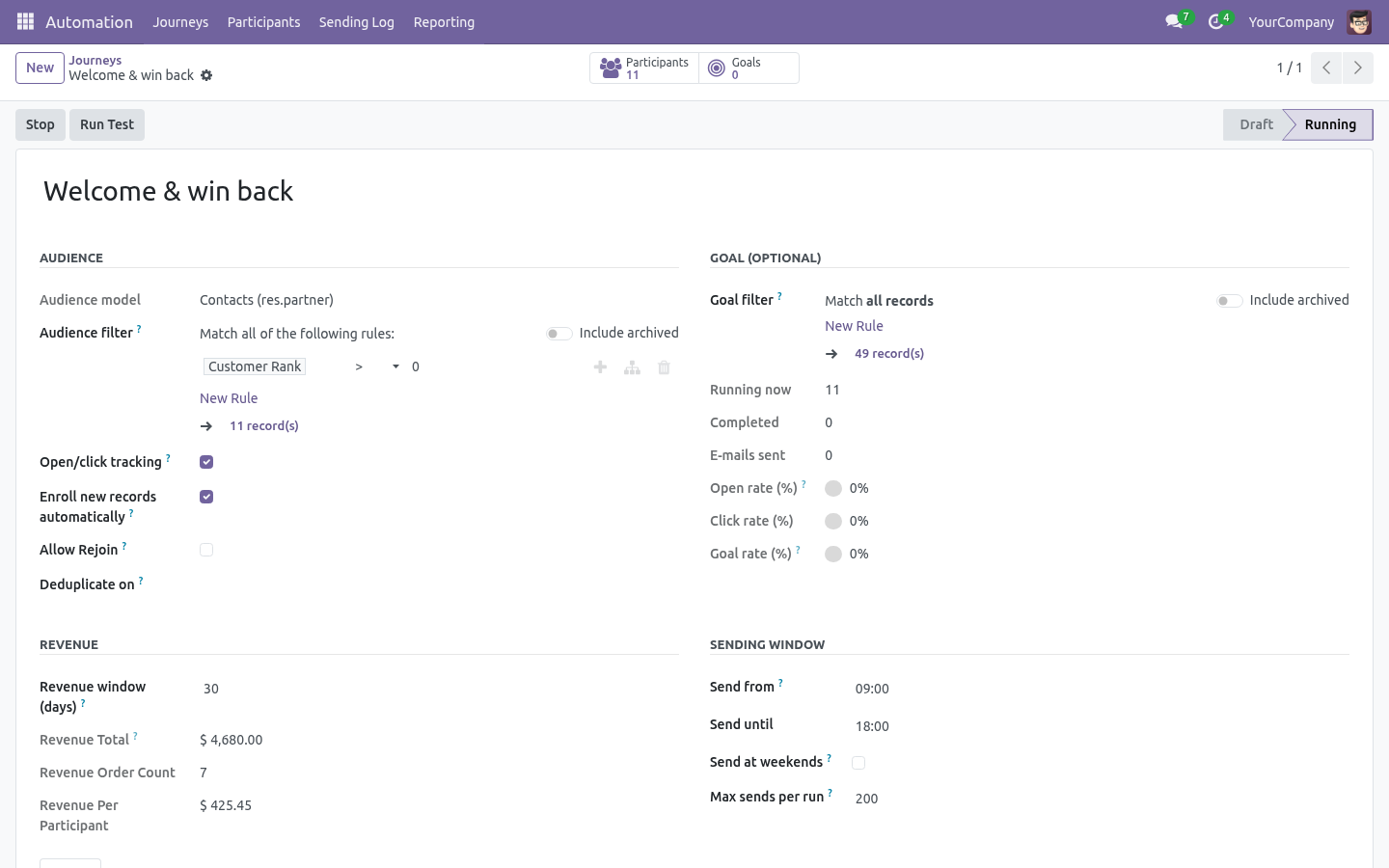
Task: Go to previous record arrow
Action: pyautogui.click(x=1326, y=68)
